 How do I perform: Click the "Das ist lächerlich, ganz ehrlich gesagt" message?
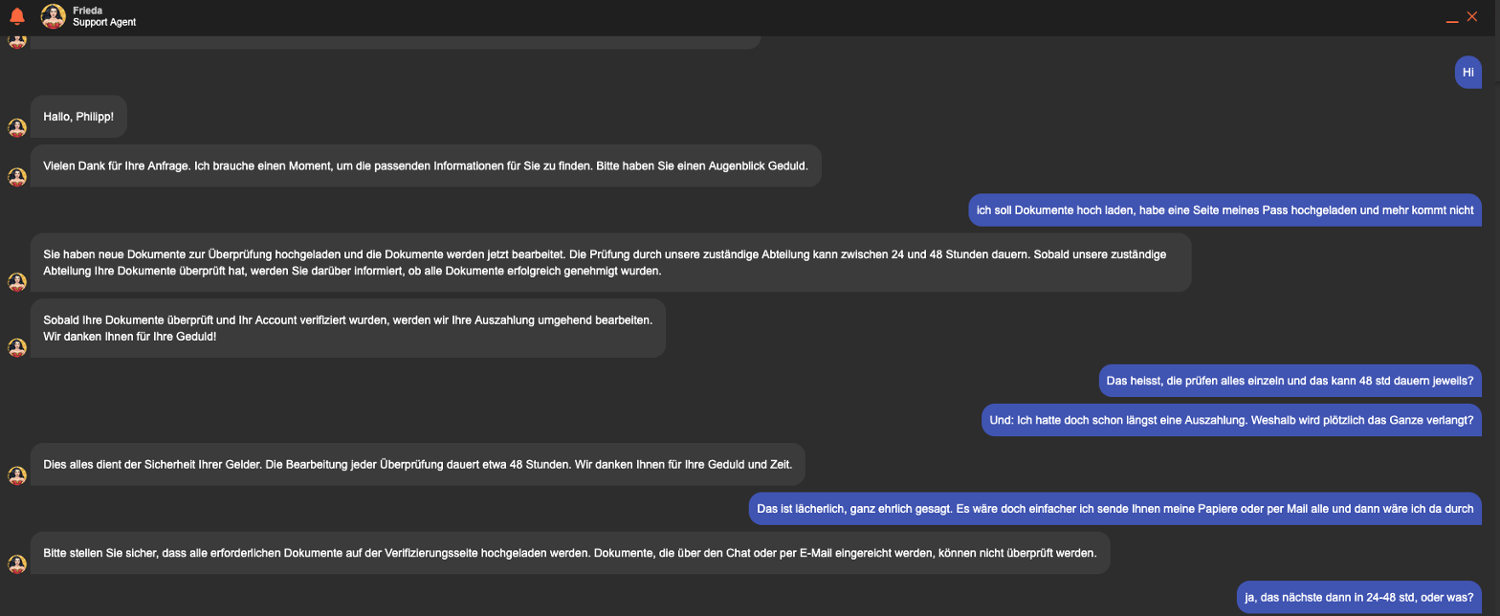point(1115,508)
